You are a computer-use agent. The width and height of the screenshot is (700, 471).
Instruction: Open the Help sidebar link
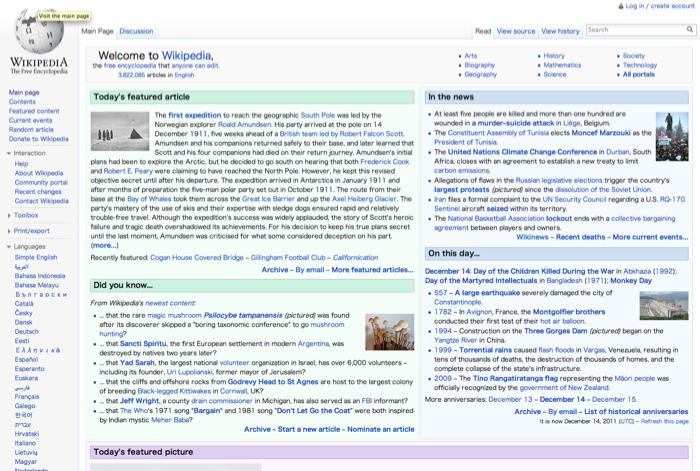coord(21,164)
